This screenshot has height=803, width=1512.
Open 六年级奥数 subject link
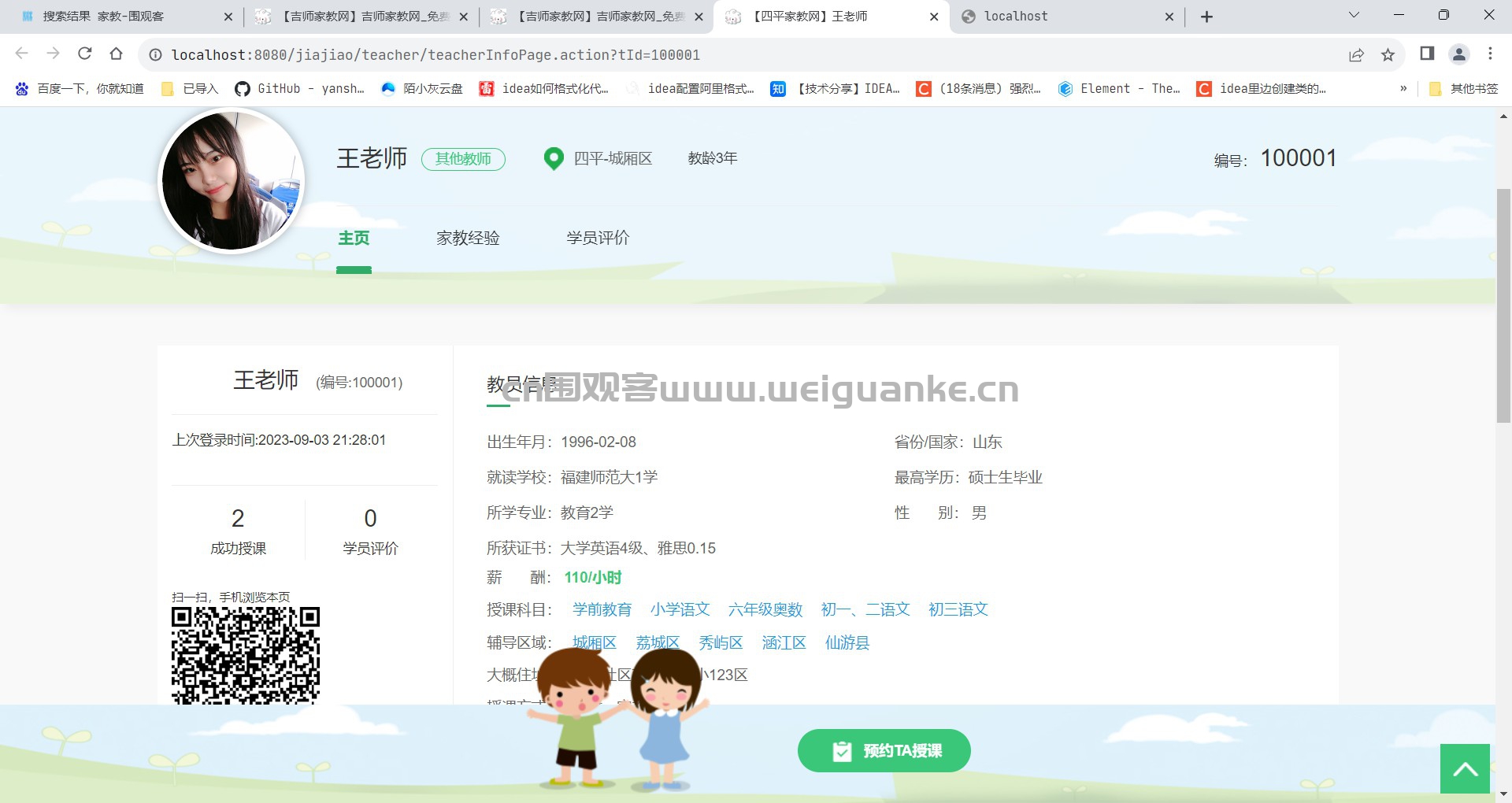[765, 609]
